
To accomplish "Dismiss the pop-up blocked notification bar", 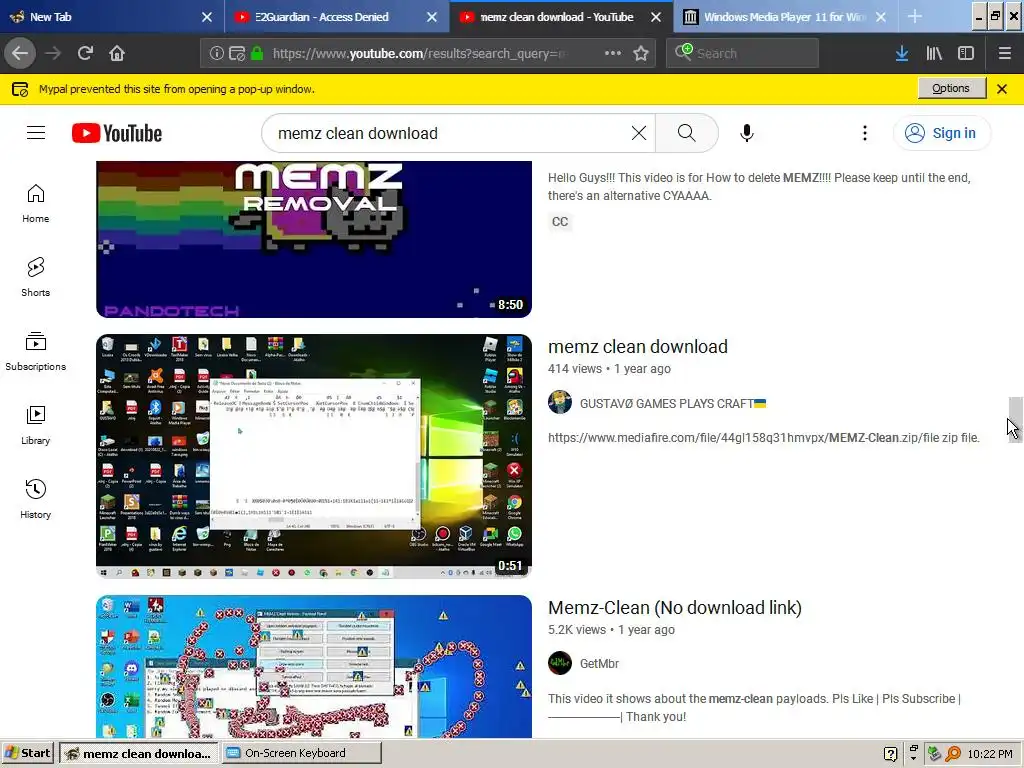I will 1002,89.
